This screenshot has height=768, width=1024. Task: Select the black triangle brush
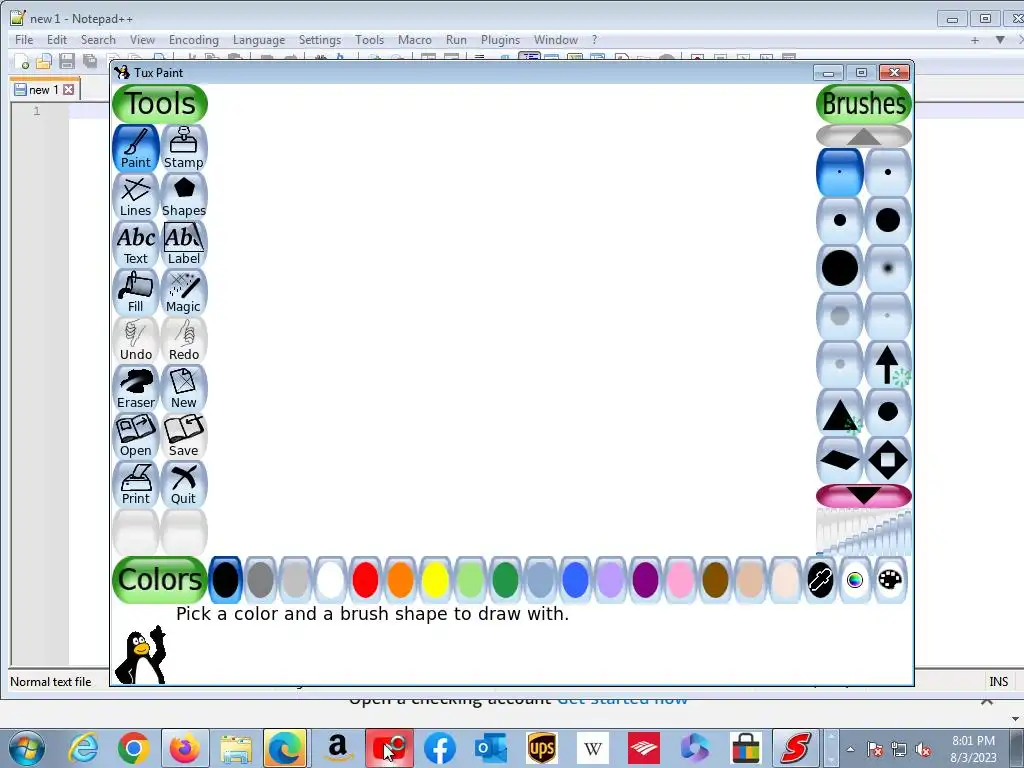[x=840, y=412]
